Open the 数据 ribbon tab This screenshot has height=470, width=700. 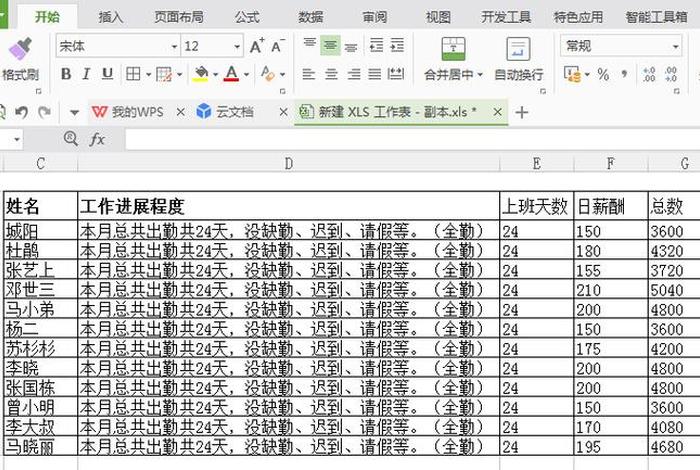pyautogui.click(x=311, y=17)
